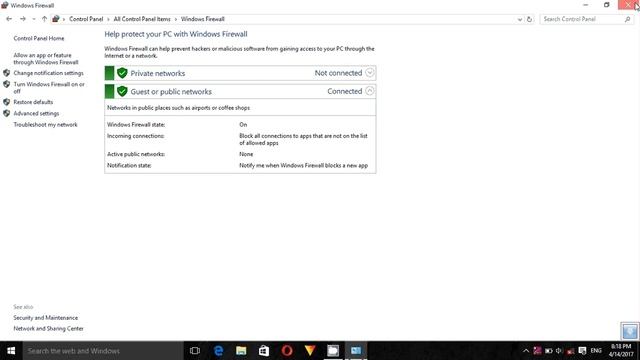This screenshot has width=640, height=360.
Task: Click shield icon beside Advanced settings
Action: 7,113
